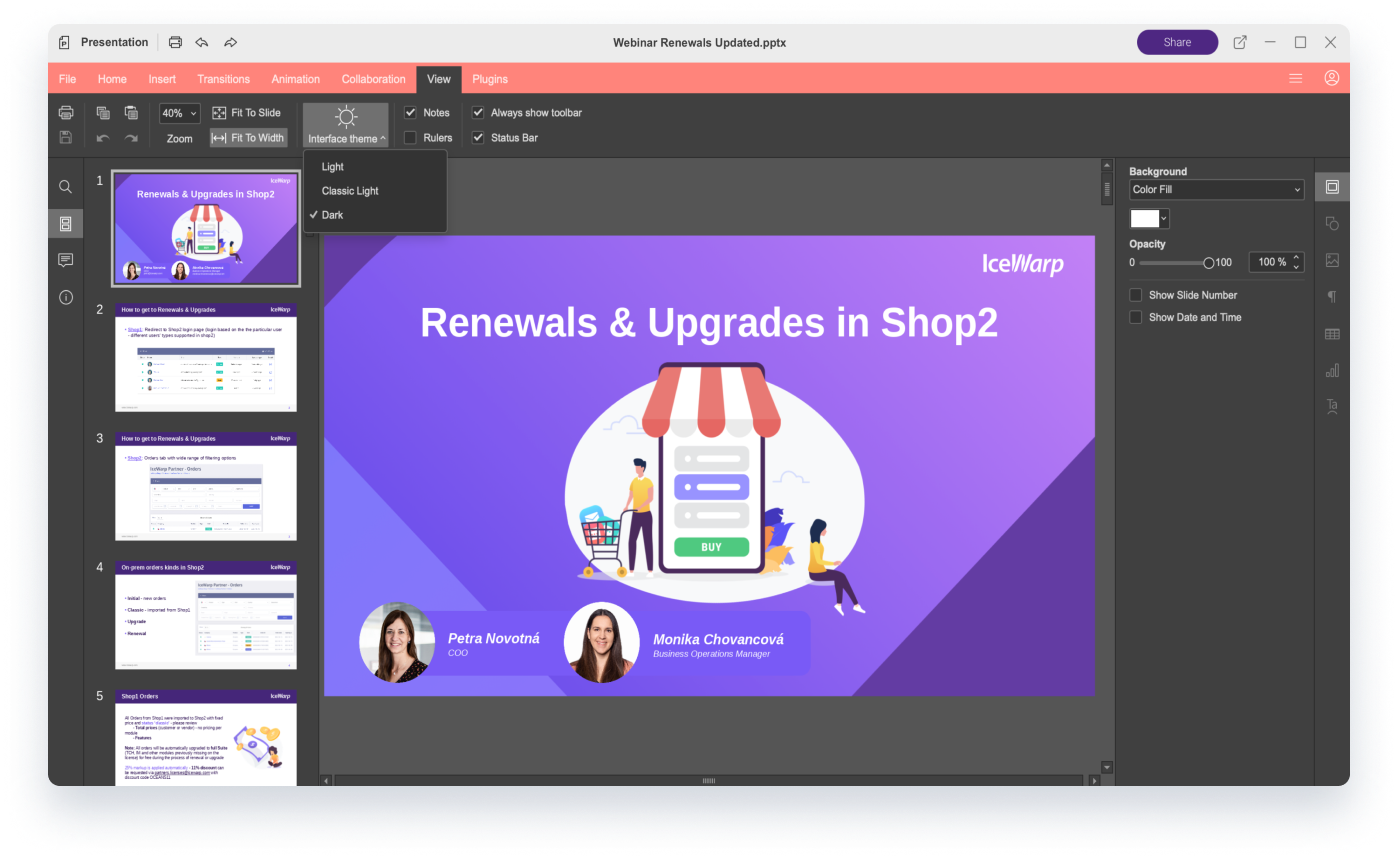Open the paragraph settings icon
The height and width of the screenshot is (858, 1398).
tap(1332, 297)
